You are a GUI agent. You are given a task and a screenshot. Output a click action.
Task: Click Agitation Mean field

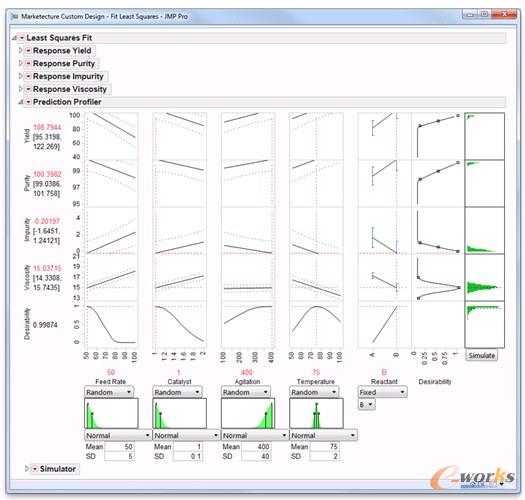pos(256,446)
